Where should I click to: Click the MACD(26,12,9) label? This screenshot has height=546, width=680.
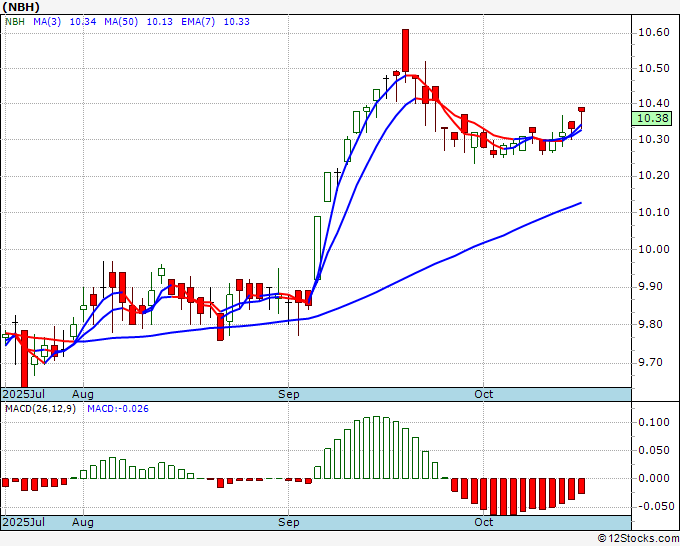pyautogui.click(x=40, y=409)
